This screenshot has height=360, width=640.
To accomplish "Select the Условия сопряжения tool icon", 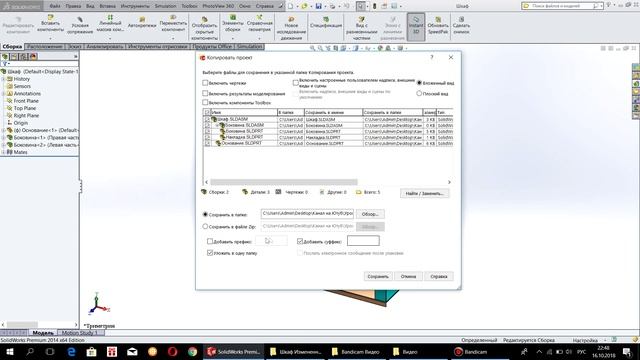I will pyautogui.click(x=80, y=20).
